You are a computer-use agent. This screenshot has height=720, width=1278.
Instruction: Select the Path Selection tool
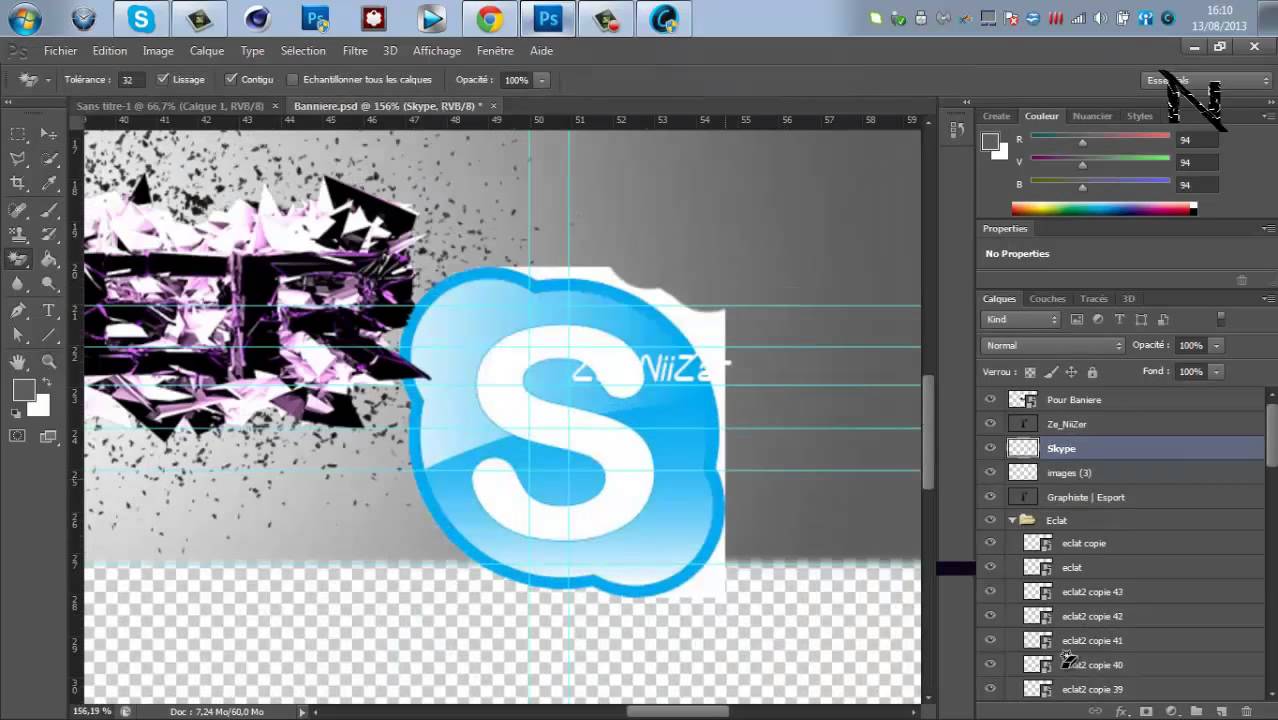click(x=18, y=336)
